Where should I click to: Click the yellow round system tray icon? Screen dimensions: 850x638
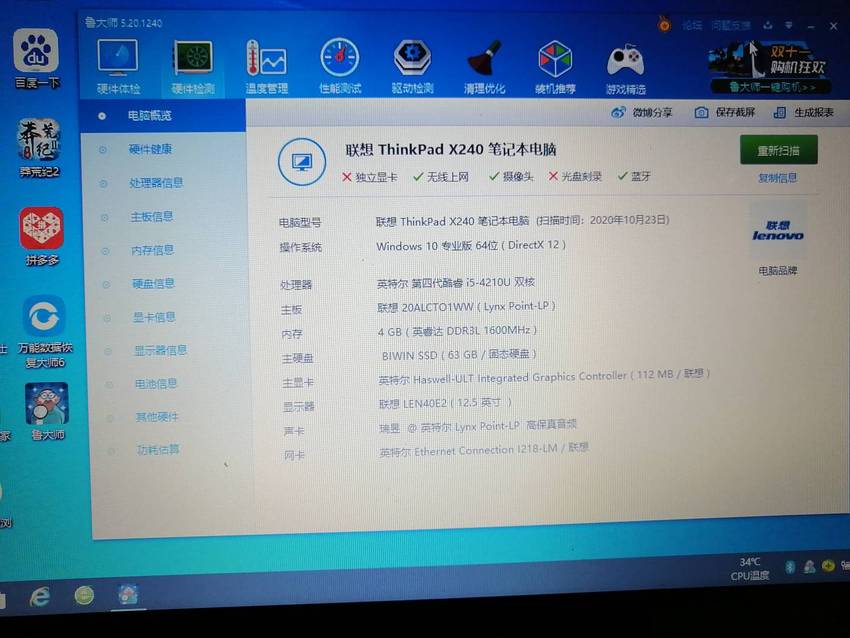point(828,566)
